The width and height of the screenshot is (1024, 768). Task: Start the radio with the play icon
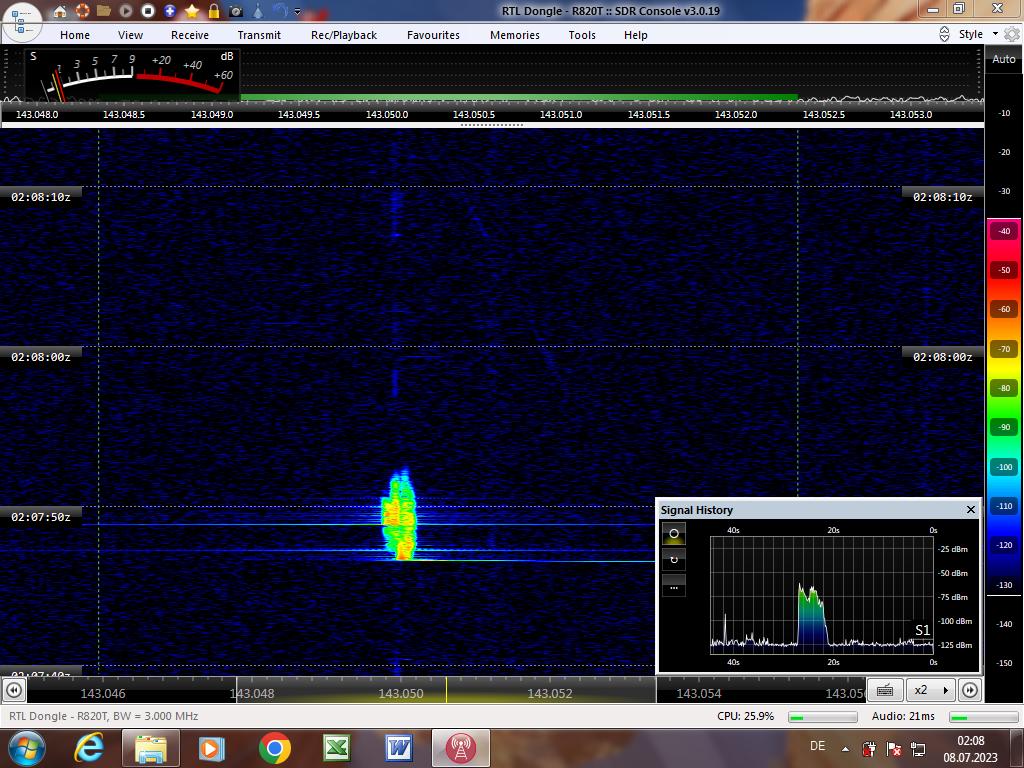[x=126, y=11]
